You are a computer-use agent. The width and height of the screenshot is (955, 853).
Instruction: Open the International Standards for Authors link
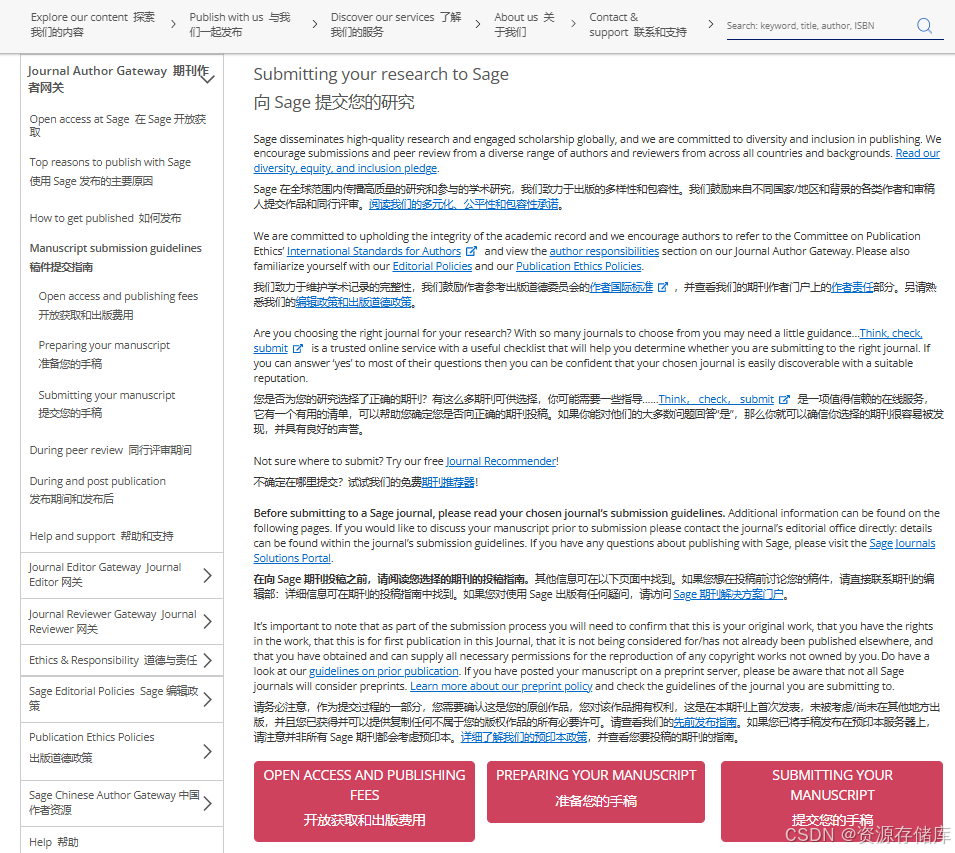click(373, 251)
